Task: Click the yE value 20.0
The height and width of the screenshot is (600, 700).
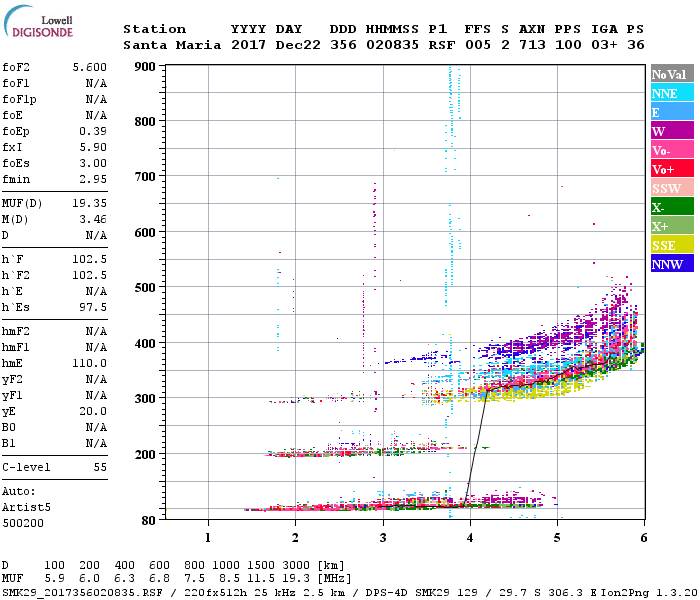Action: [x=93, y=411]
